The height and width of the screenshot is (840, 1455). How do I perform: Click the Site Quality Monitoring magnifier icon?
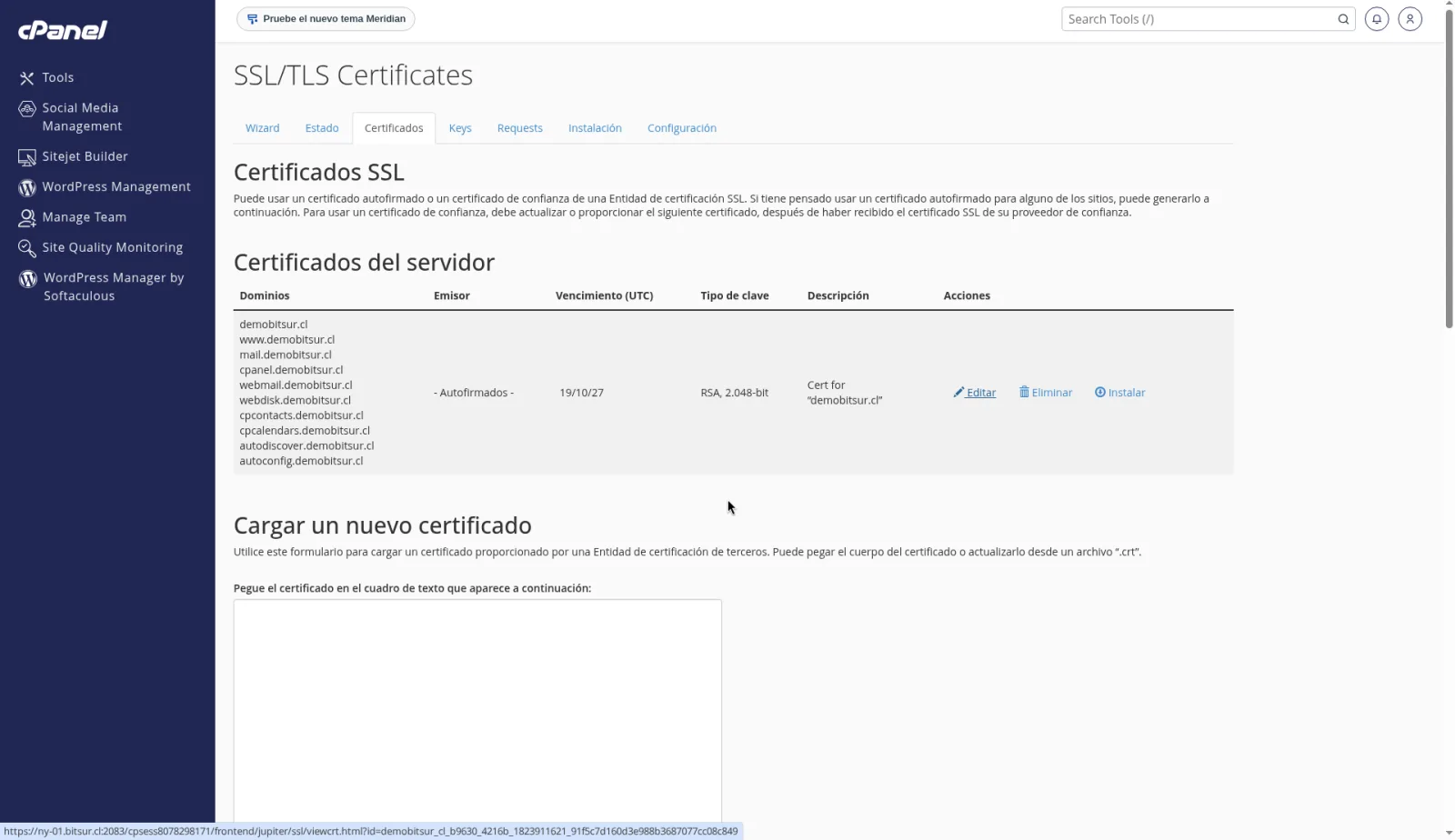tap(27, 248)
